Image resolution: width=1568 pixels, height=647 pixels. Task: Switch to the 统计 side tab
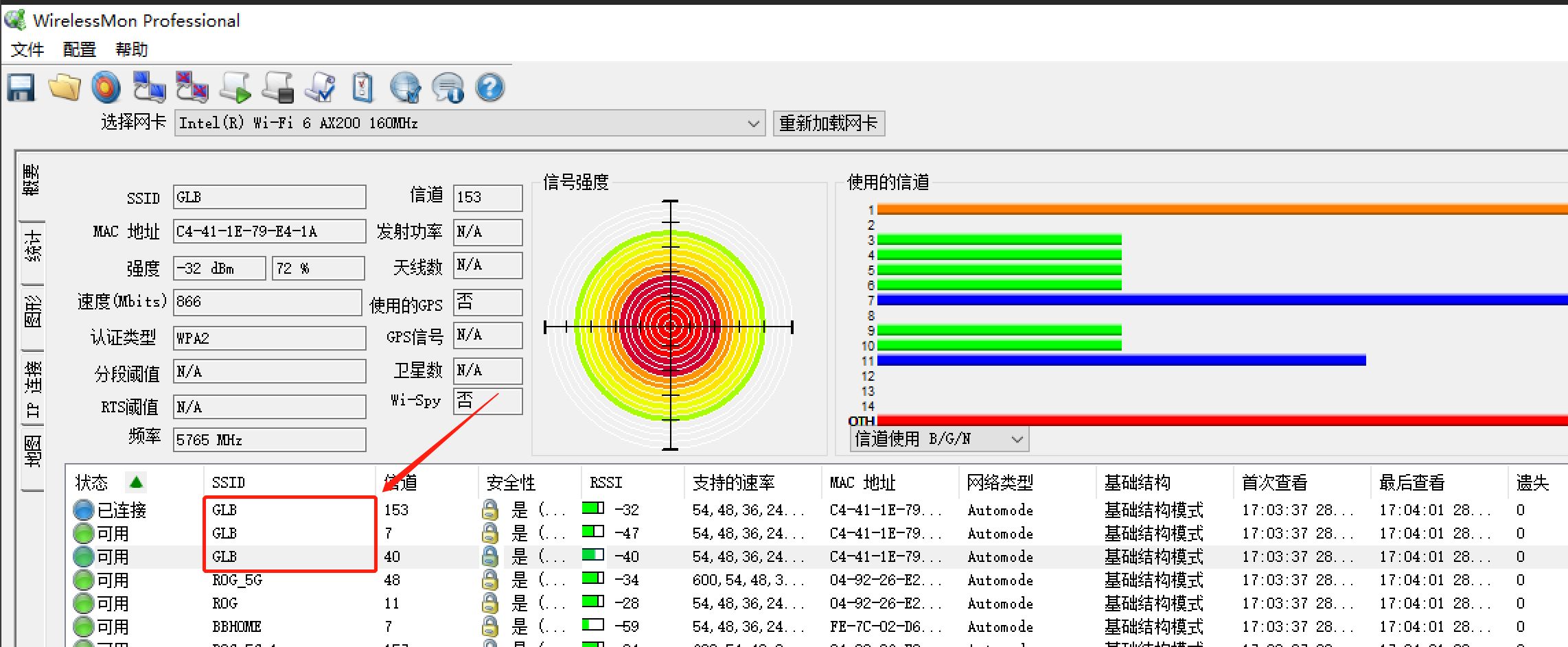[x=32, y=246]
